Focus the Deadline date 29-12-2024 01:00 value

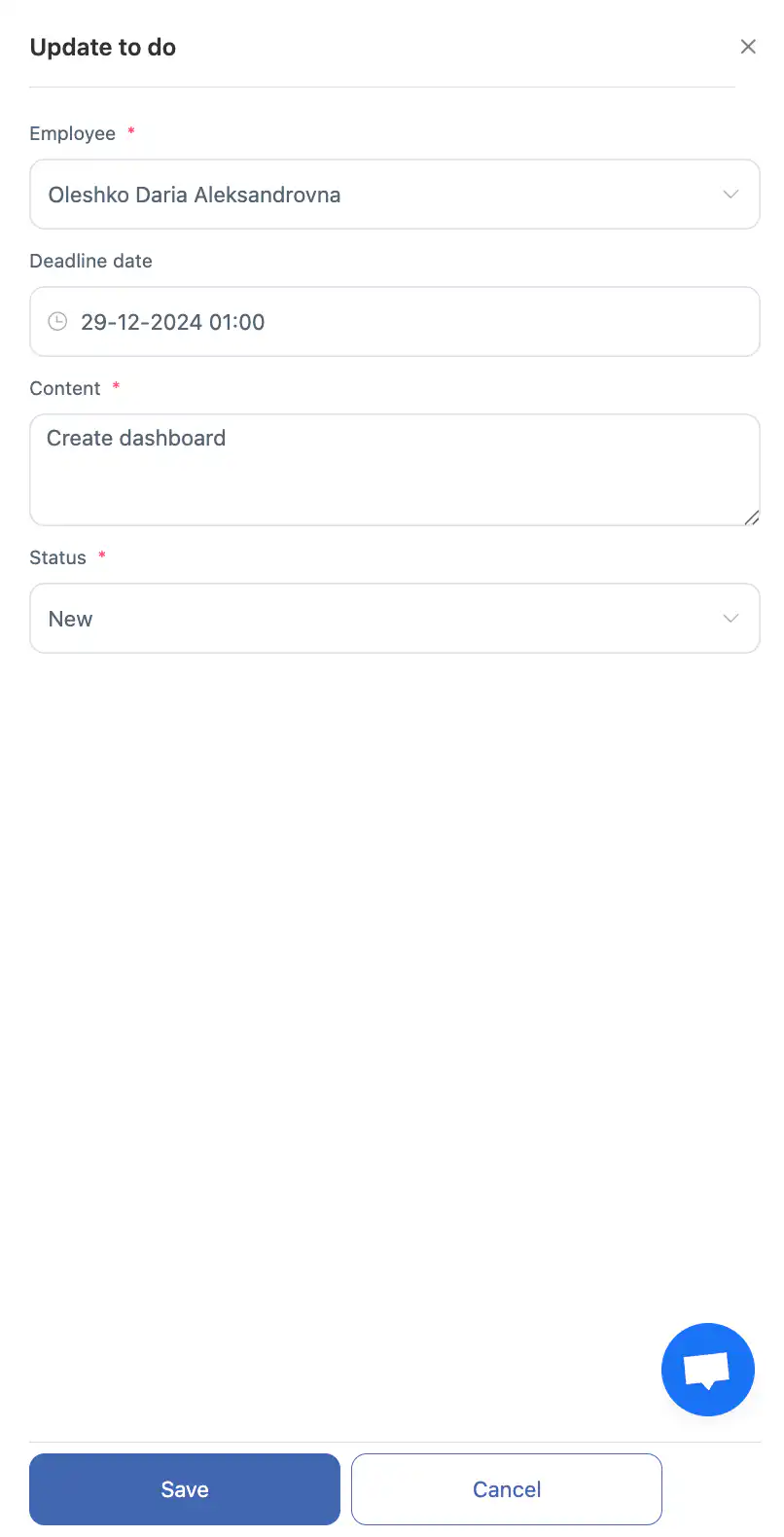[x=173, y=323]
